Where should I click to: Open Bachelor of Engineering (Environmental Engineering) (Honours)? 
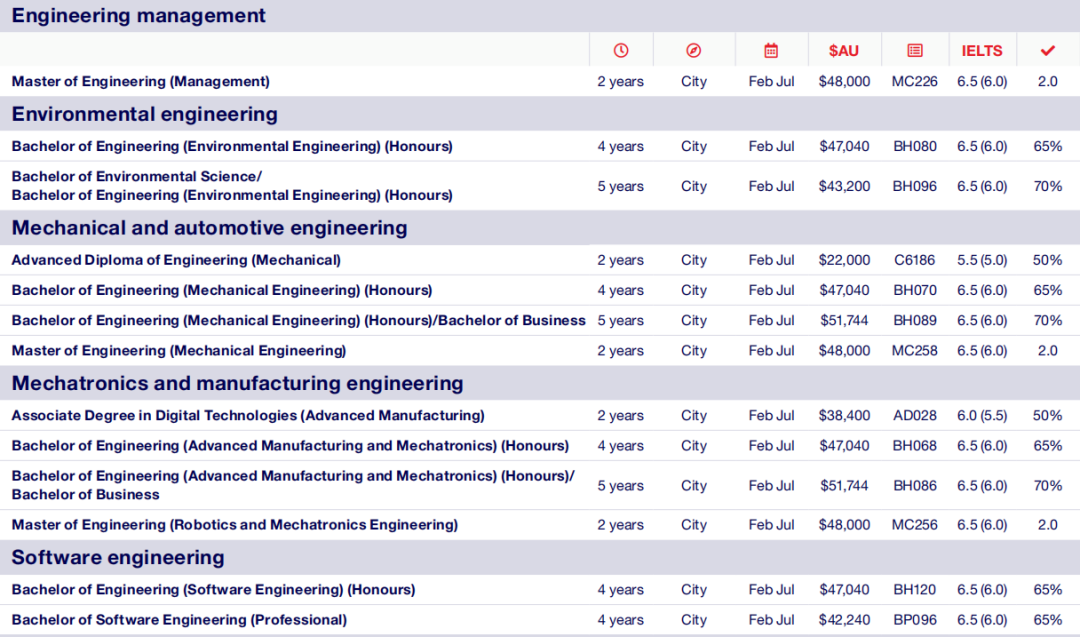click(232, 146)
